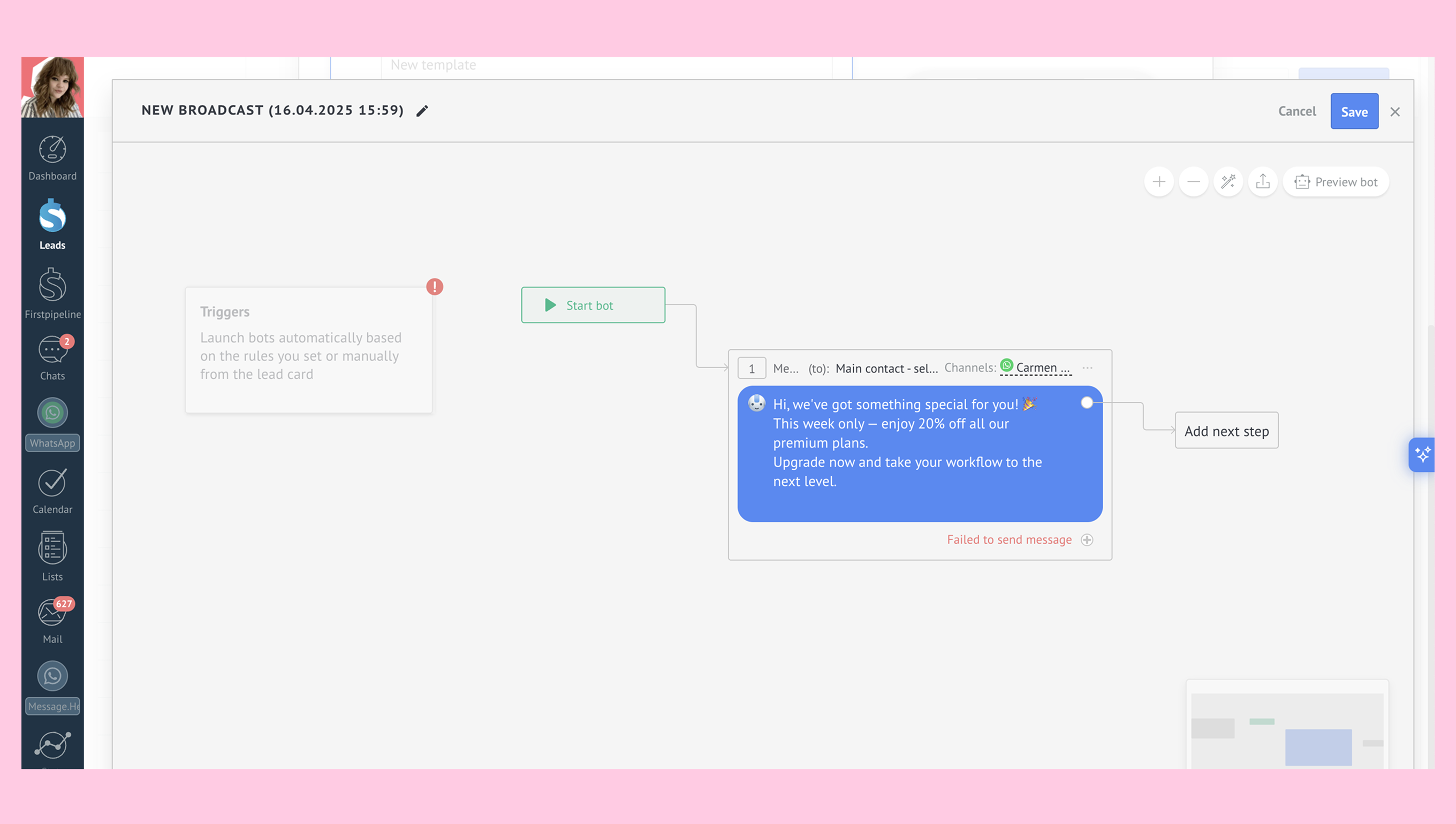This screenshot has height=824, width=1456.
Task: Click the export/share upload icon
Action: coord(1262,182)
